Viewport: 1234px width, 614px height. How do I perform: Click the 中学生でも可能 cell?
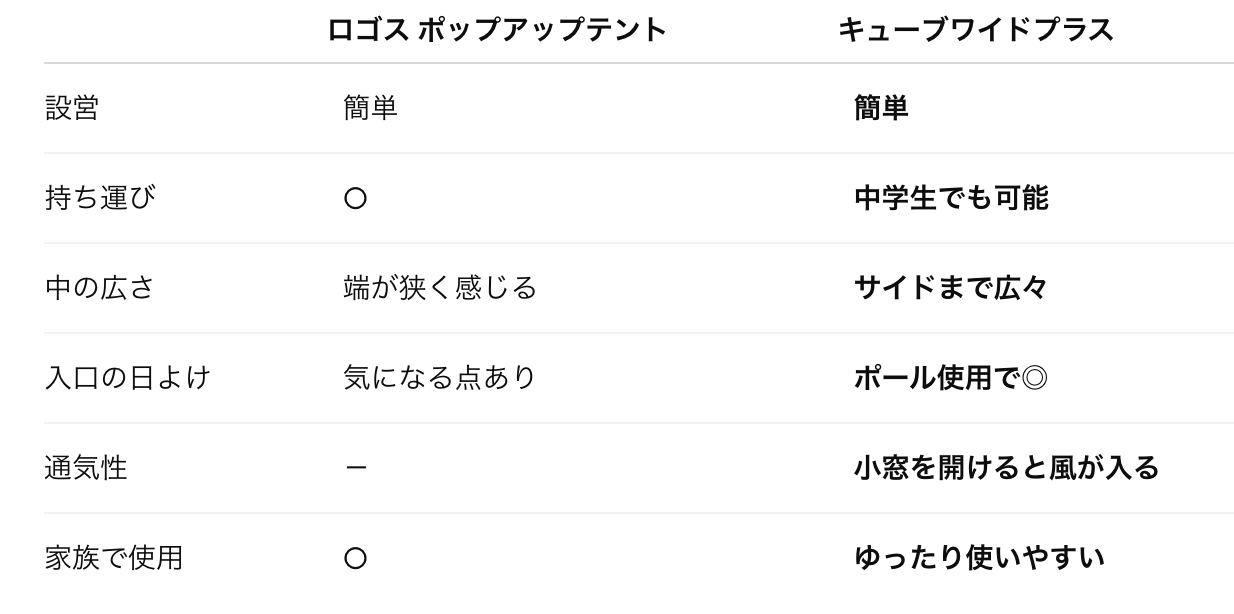(951, 198)
